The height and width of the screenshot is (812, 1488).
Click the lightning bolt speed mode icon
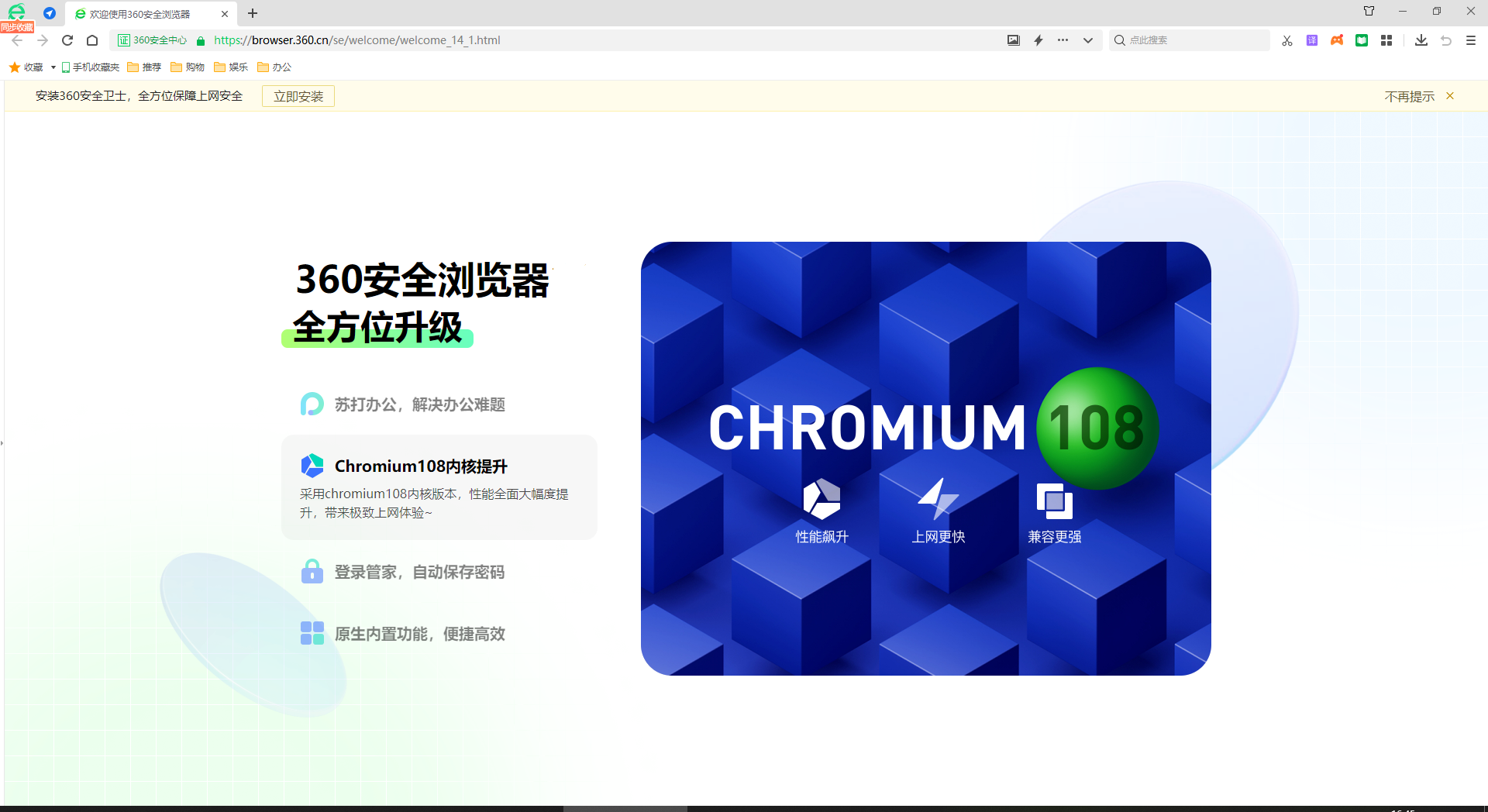pos(1038,40)
